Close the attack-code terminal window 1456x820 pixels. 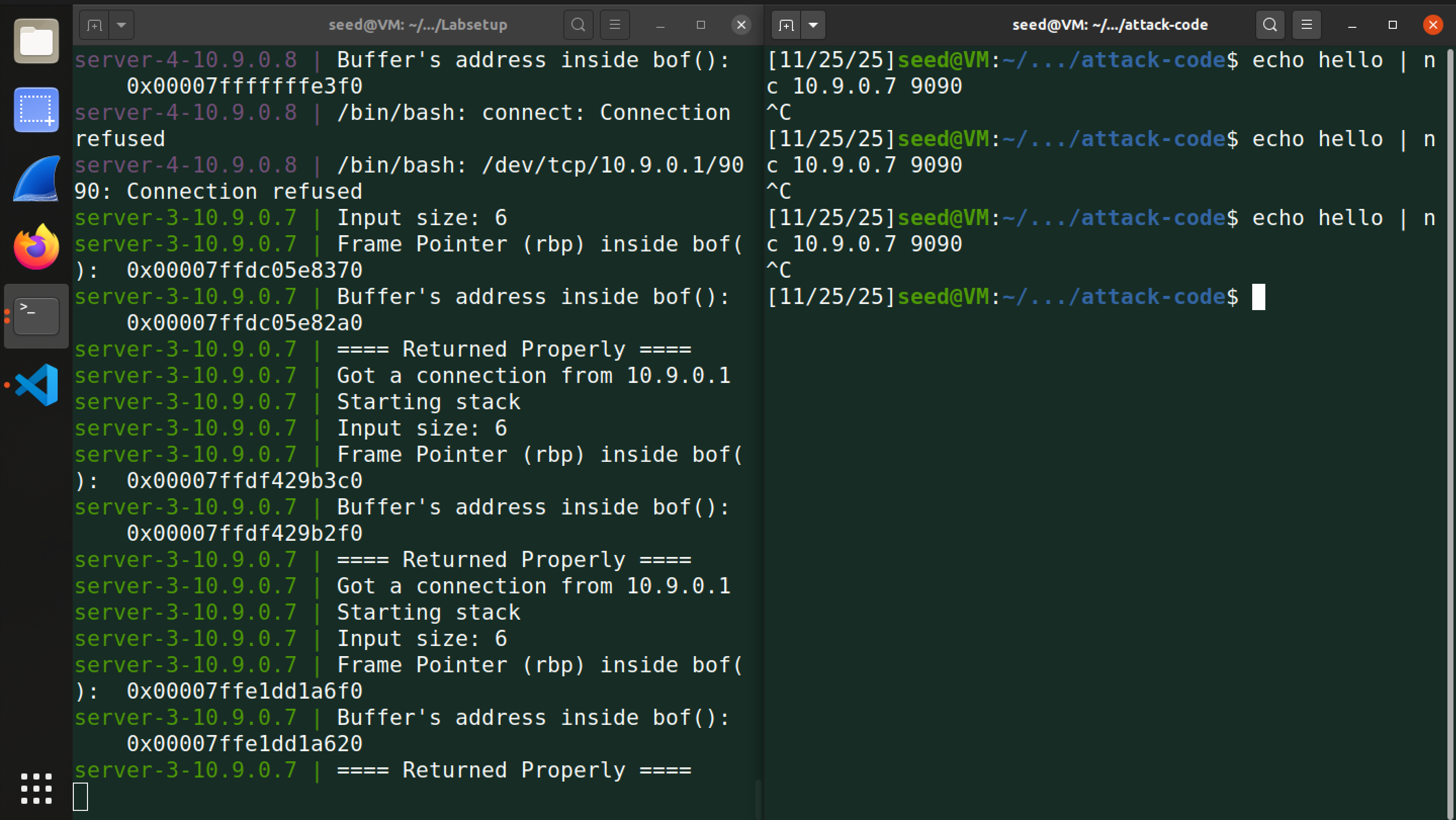click(1433, 25)
